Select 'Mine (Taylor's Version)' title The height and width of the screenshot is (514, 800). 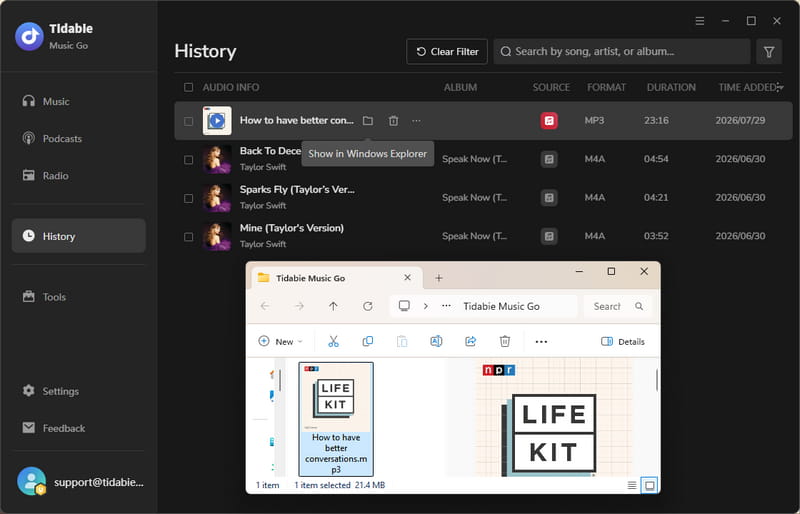pos(292,228)
